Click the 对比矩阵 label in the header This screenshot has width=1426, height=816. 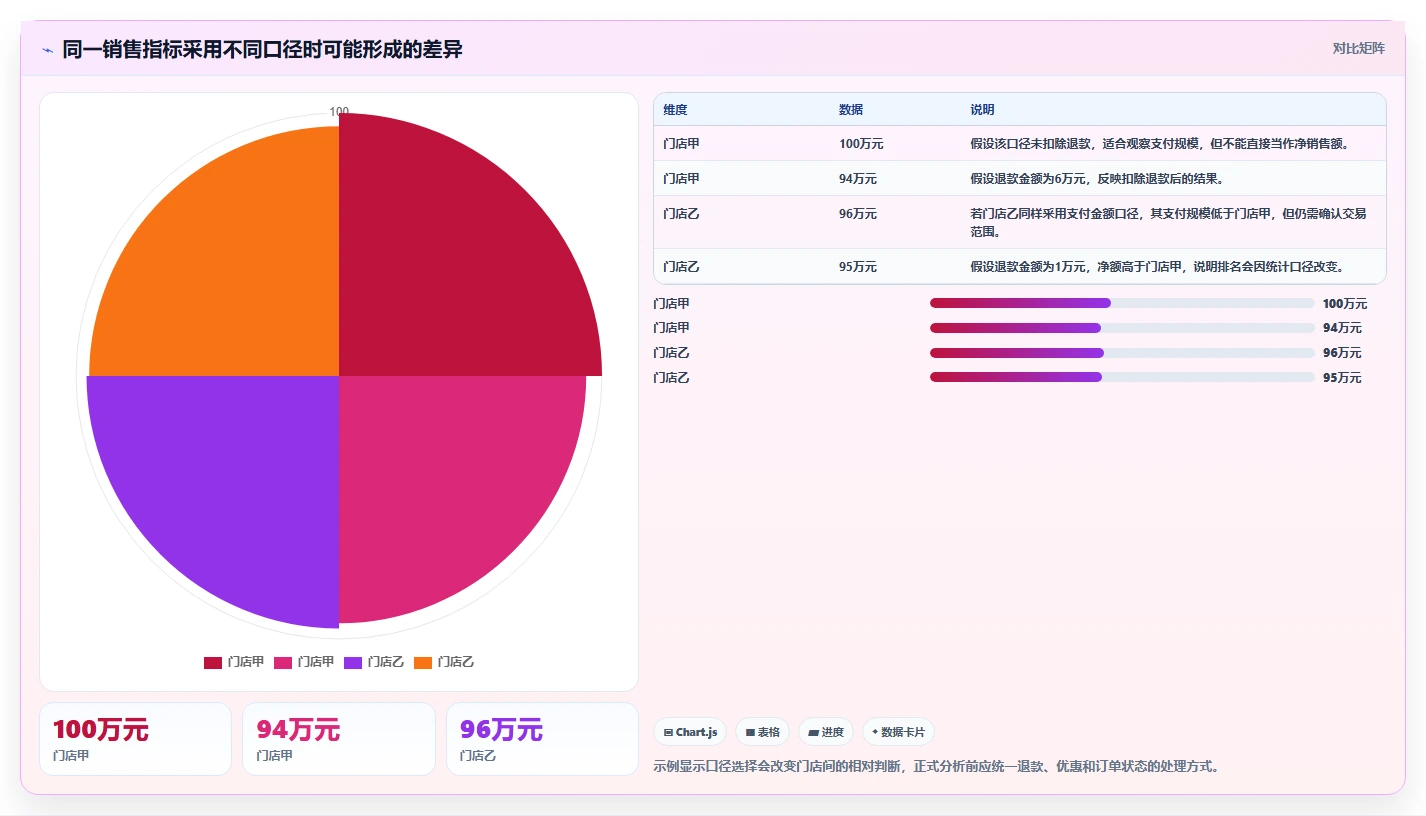click(x=1359, y=48)
